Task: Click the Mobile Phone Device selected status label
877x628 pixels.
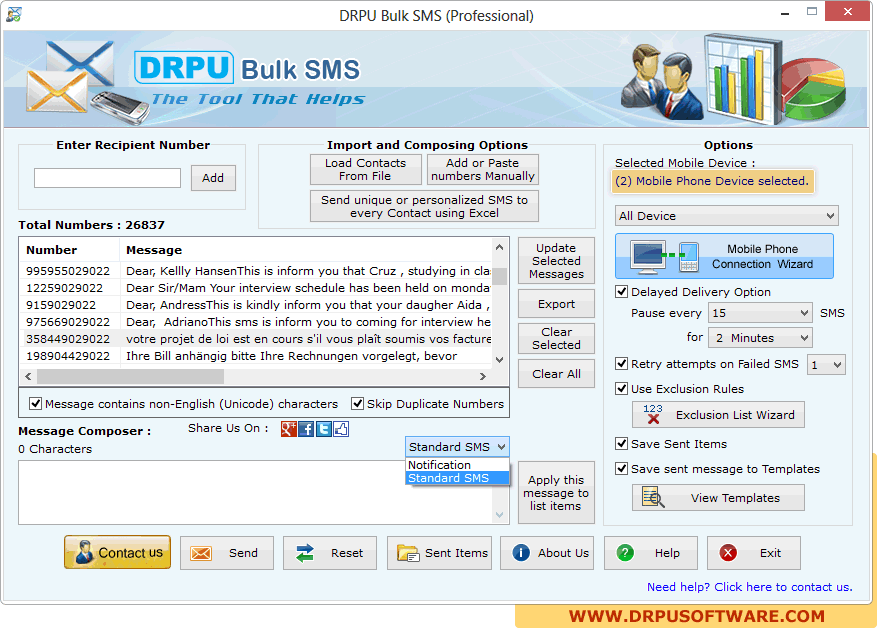Action: [x=712, y=181]
